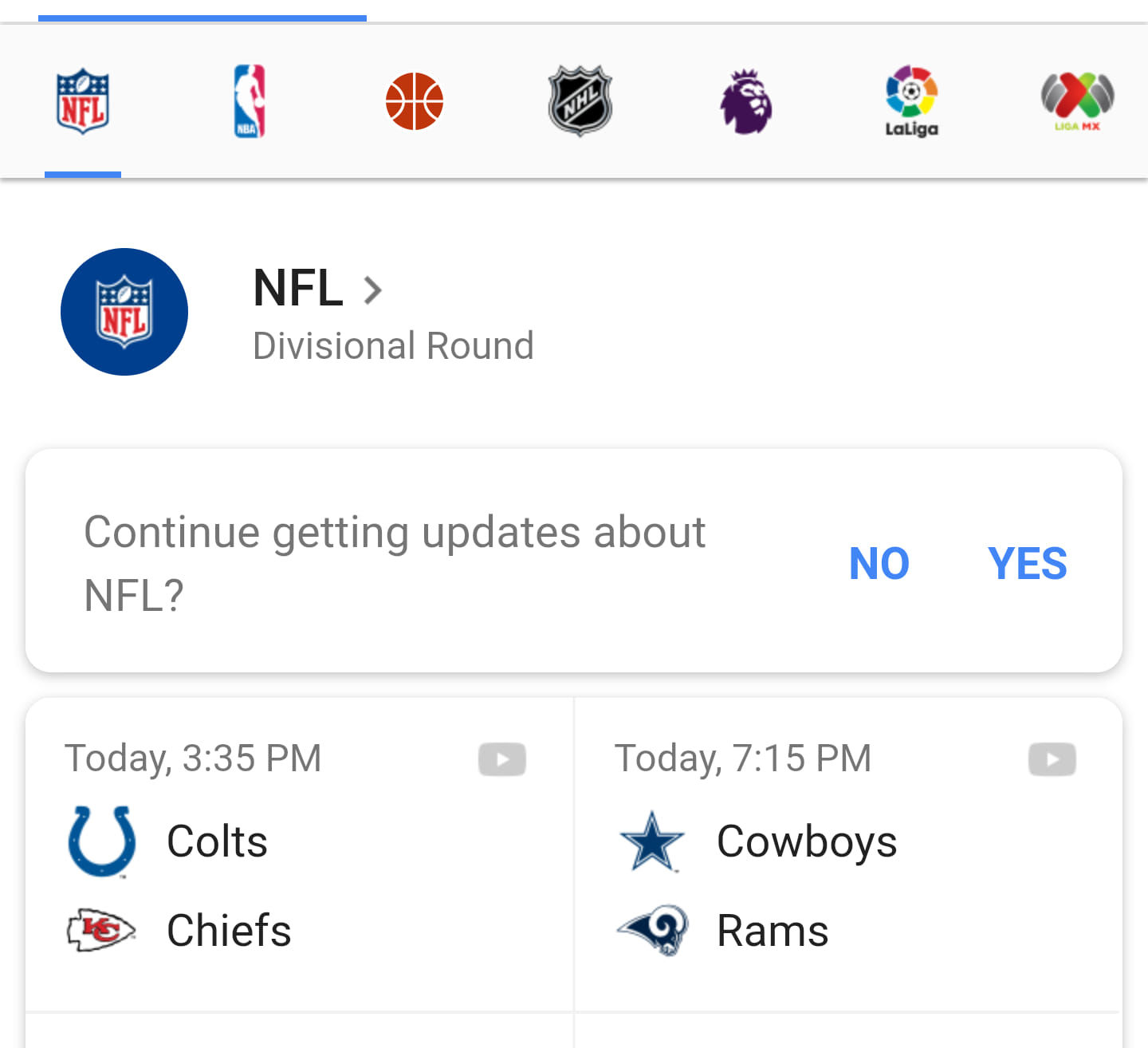Switch to the NBA league icon
This screenshot has height=1048, width=1148.
point(249,101)
